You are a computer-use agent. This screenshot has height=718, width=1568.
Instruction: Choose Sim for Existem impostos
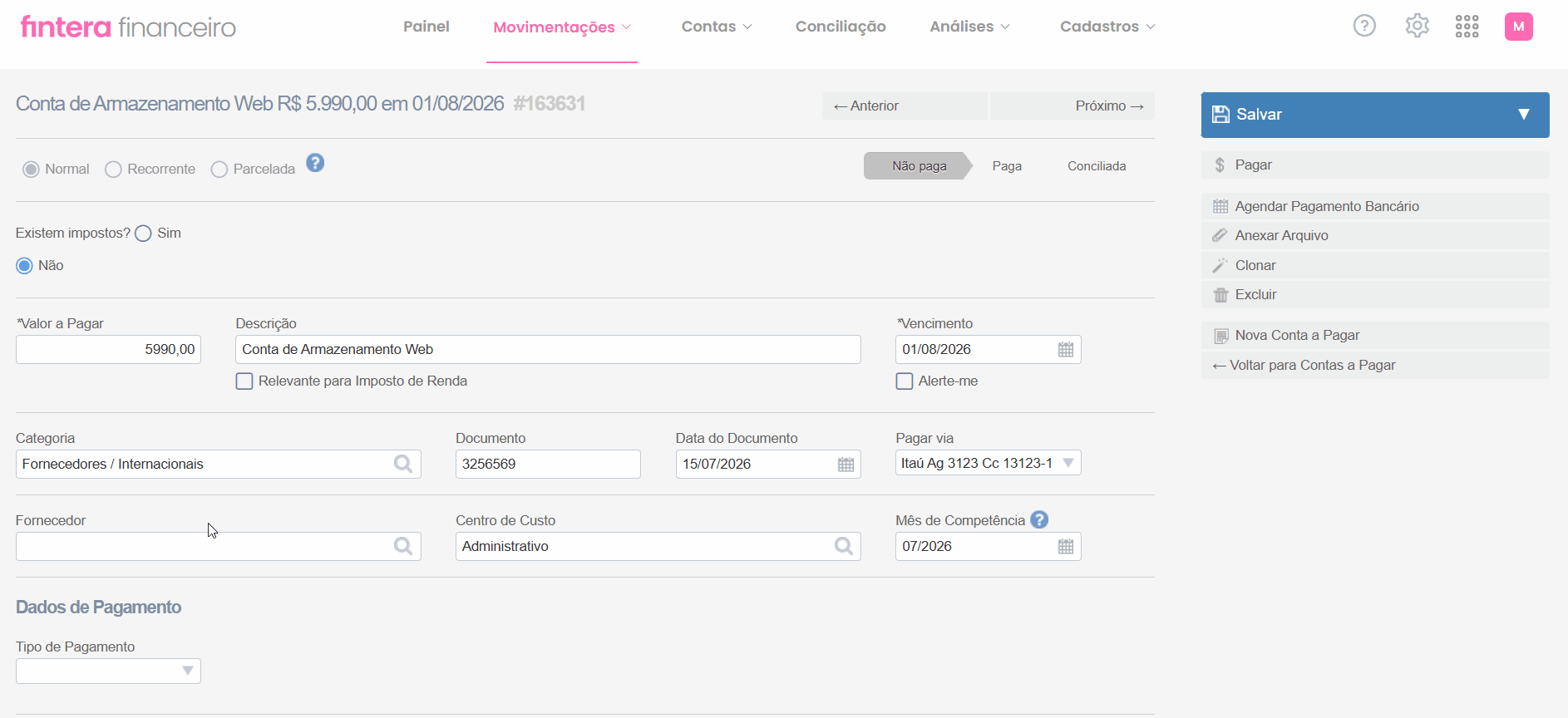143,234
